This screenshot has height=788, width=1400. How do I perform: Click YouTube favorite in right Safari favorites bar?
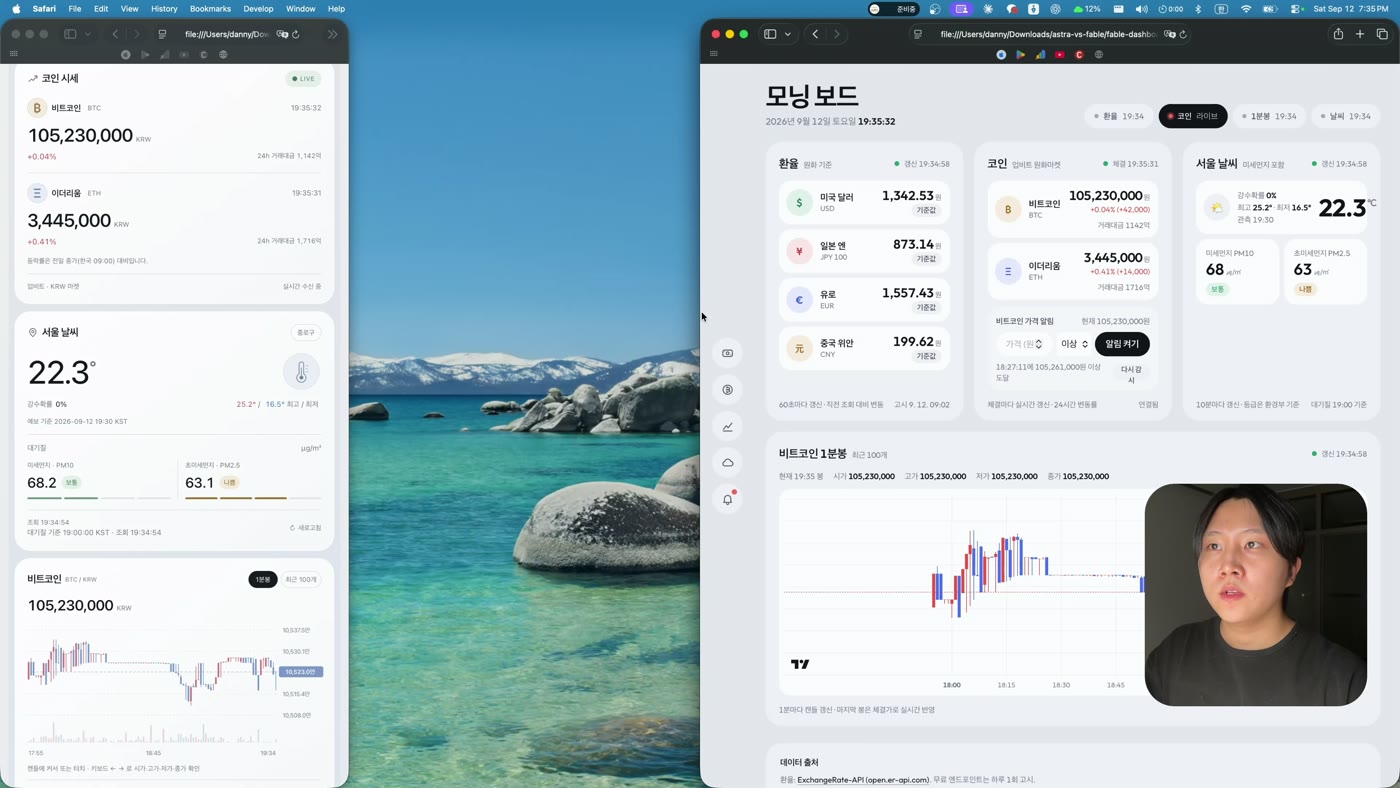(x=1060, y=55)
